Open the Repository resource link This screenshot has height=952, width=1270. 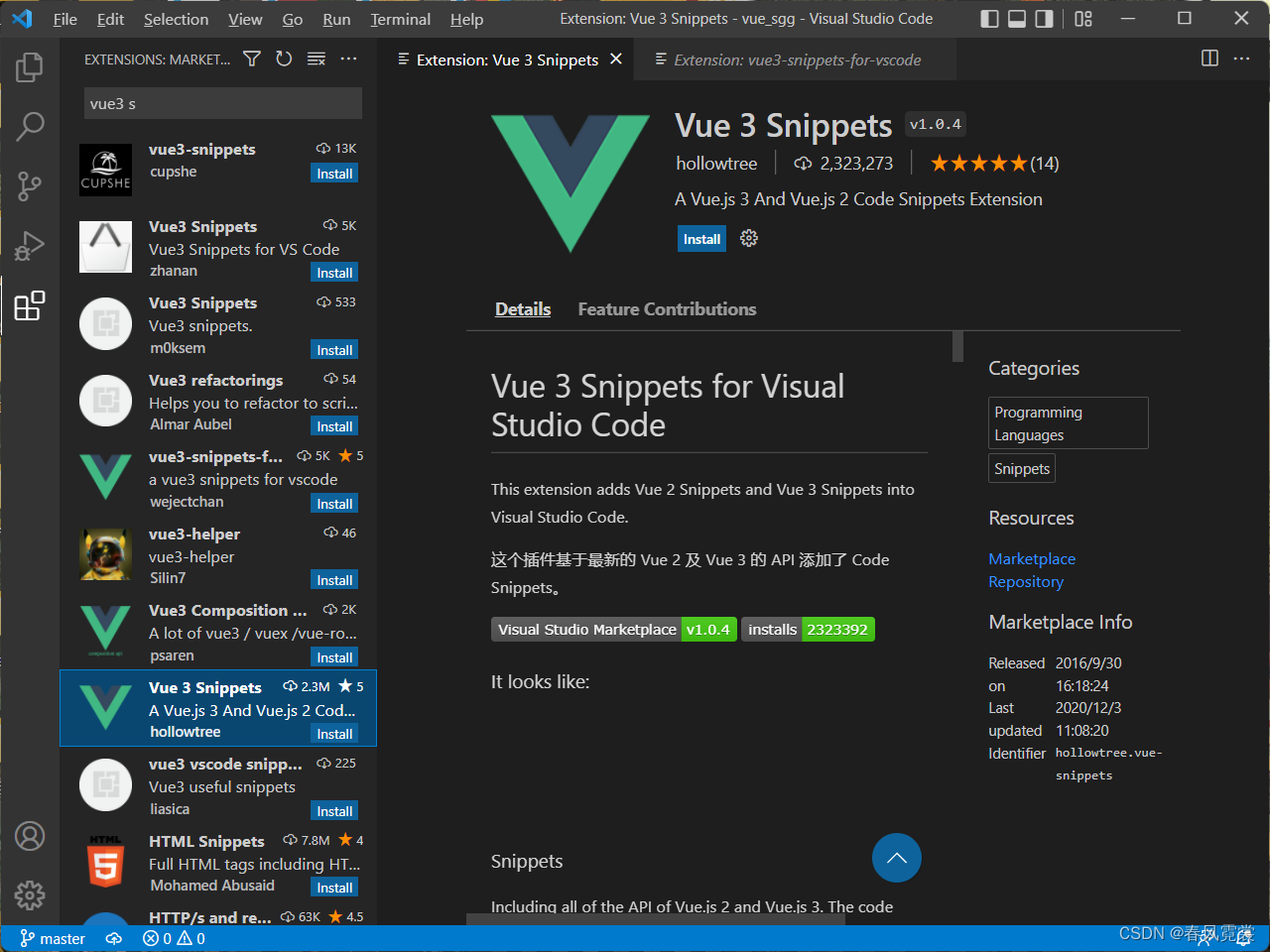(1026, 582)
